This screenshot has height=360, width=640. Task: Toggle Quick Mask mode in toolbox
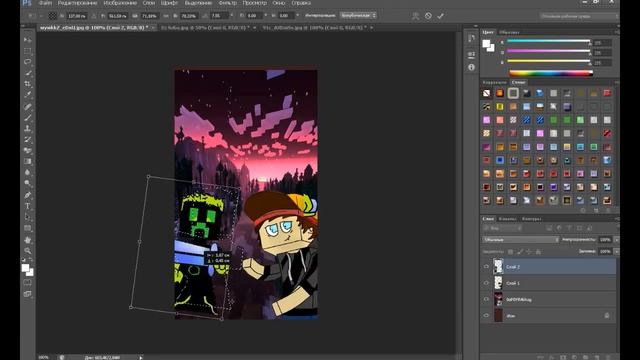click(27, 282)
